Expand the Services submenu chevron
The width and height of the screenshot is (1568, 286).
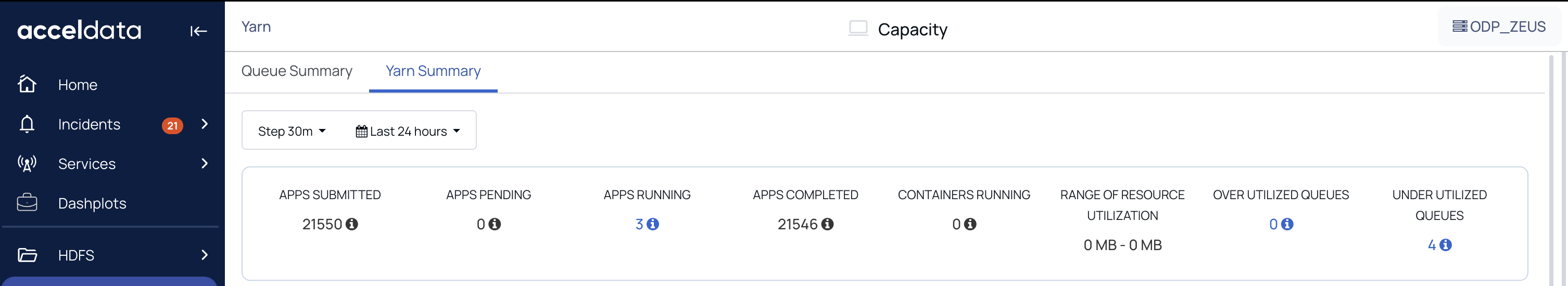click(205, 163)
